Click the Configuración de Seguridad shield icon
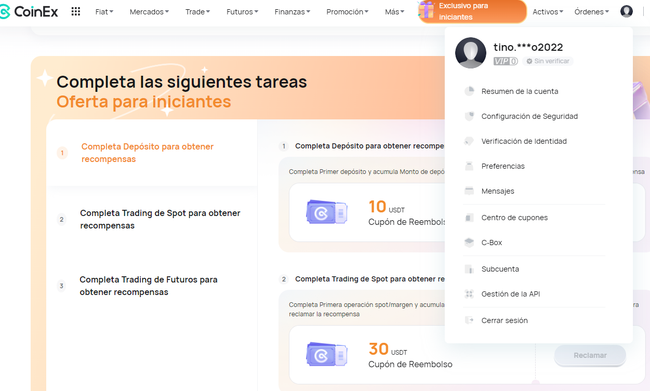This screenshot has width=650, height=391. pos(469,116)
